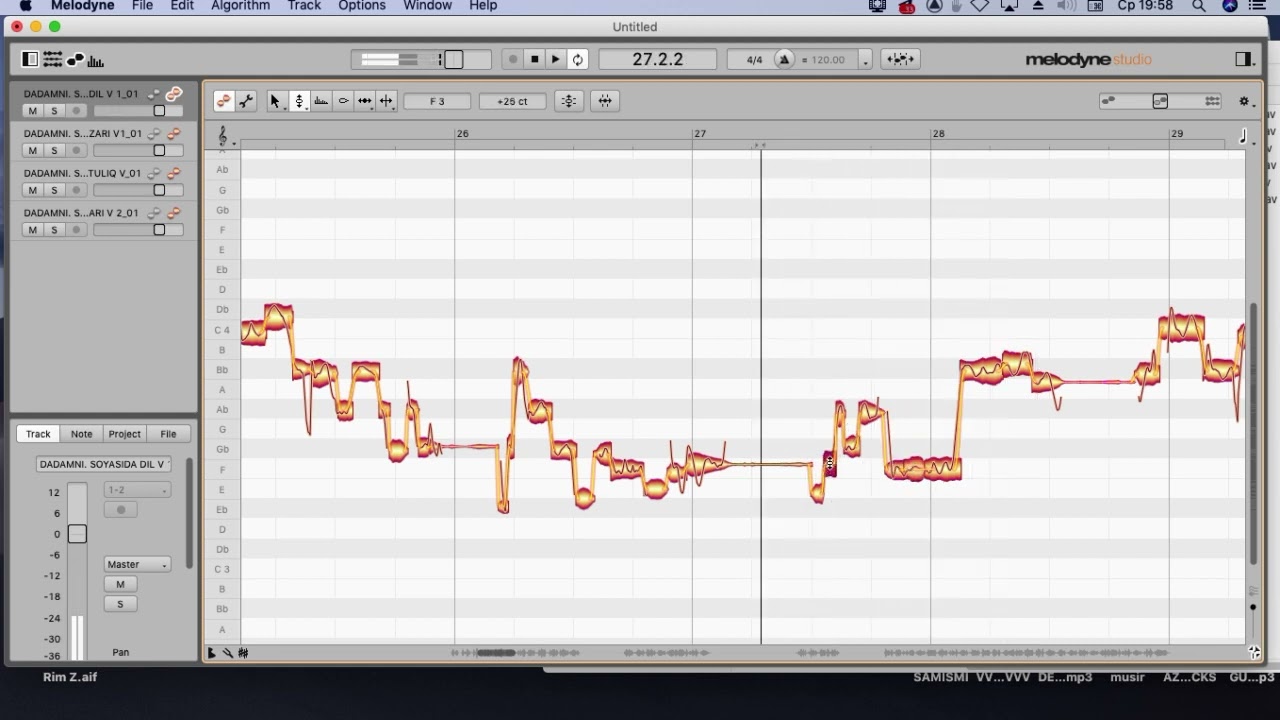The width and height of the screenshot is (1280, 720).
Task: Click the 4/4 time signature field
Action: click(754, 60)
